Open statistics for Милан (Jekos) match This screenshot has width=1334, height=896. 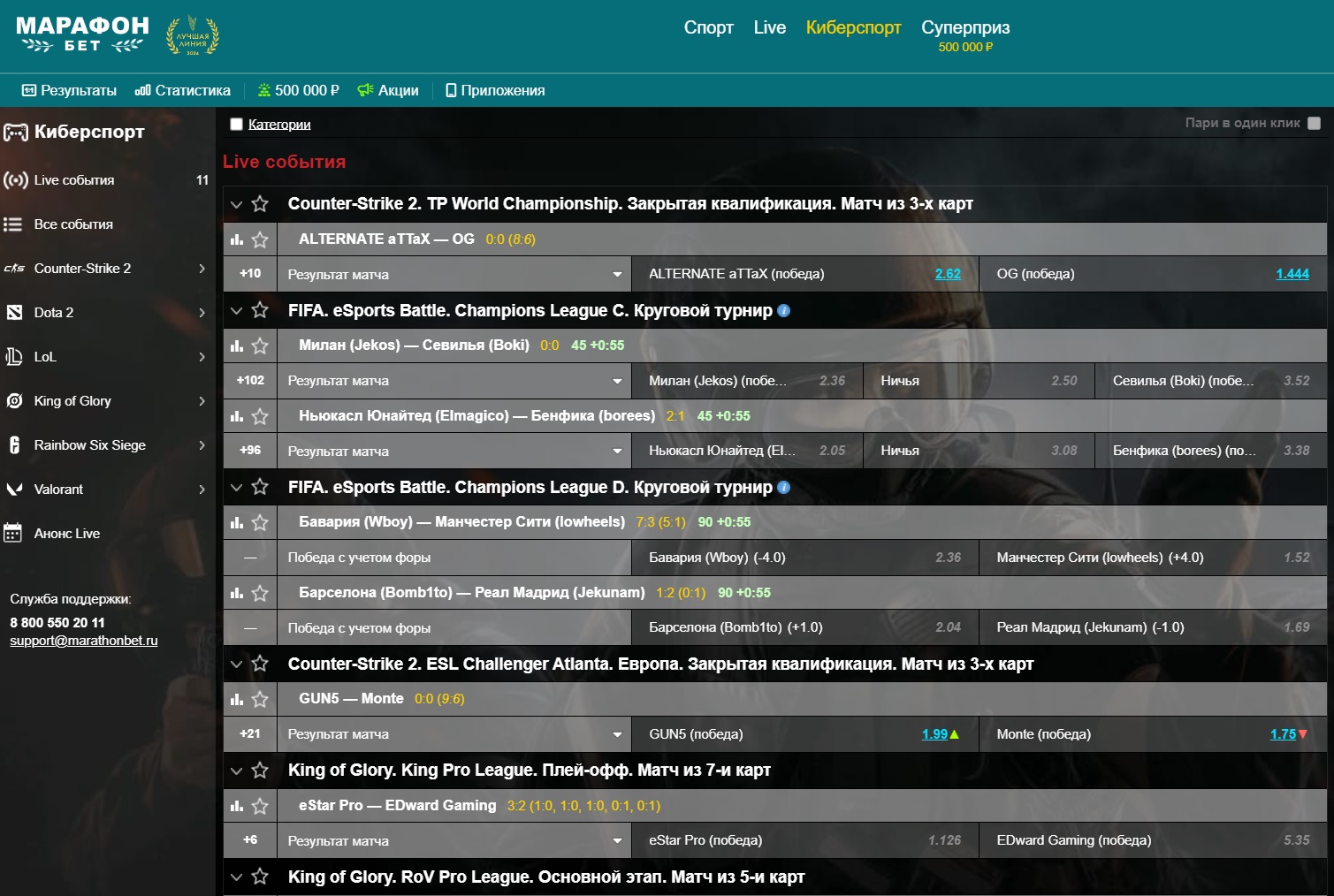click(237, 345)
